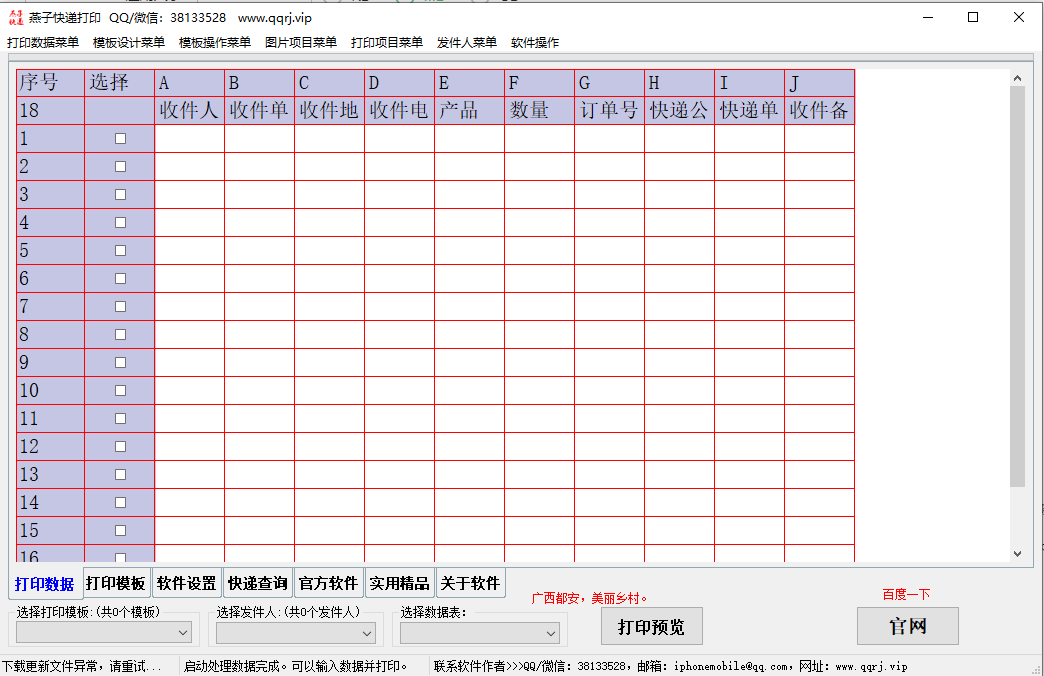Open the 打印数据菜单 menu
Image resolution: width=1044 pixels, height=676 pixels.
click(x=43, y=43)
